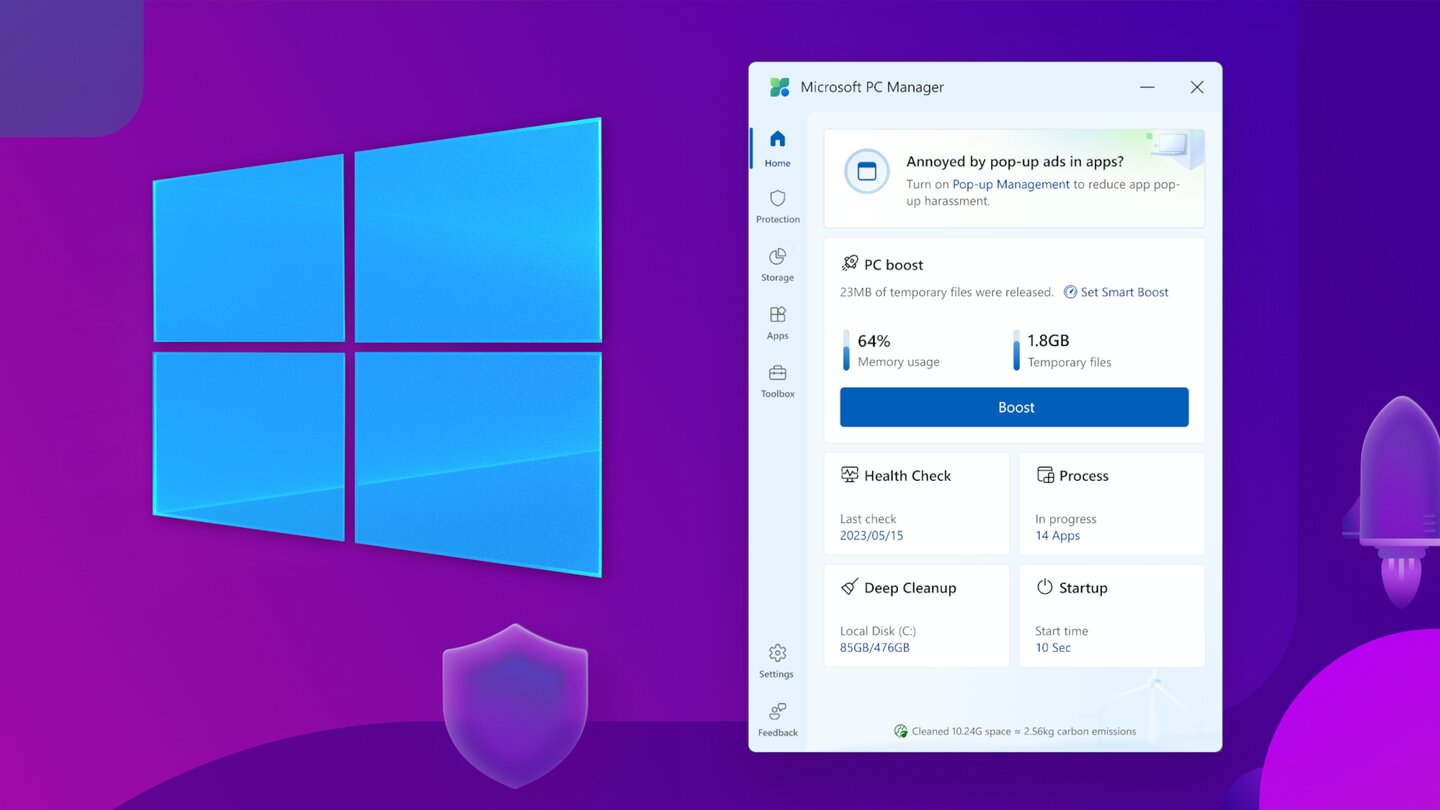Click the Feedback icon at sidebar bottom

tap(777, 712)
